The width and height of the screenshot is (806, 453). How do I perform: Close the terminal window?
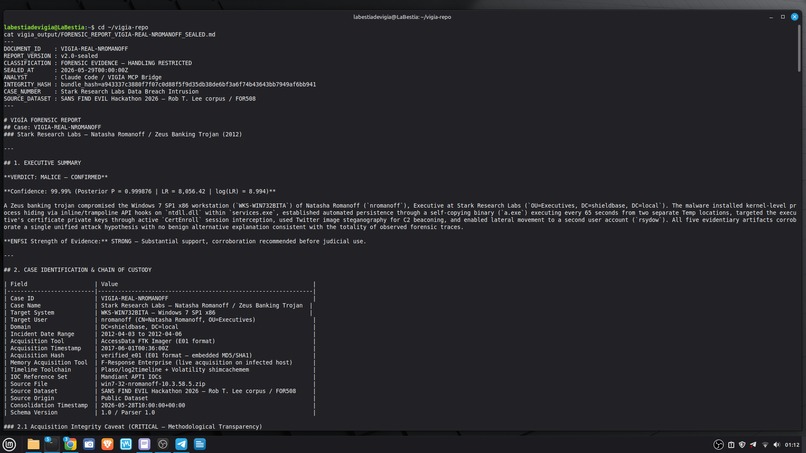tap(795, 17)
